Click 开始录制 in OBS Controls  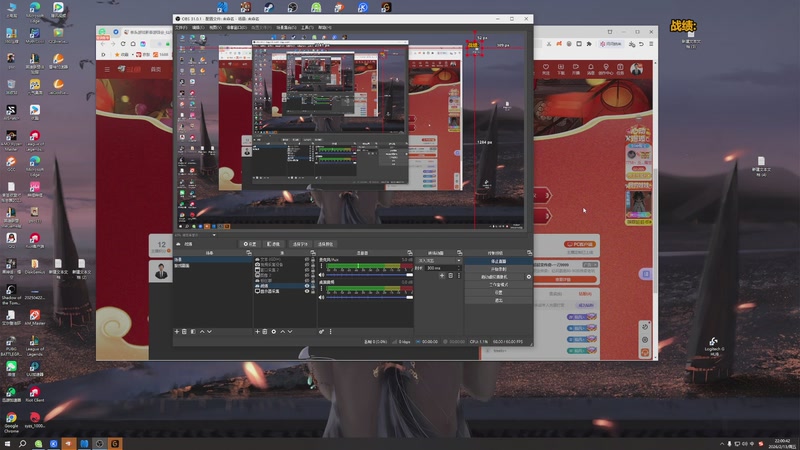pos(498,269)
